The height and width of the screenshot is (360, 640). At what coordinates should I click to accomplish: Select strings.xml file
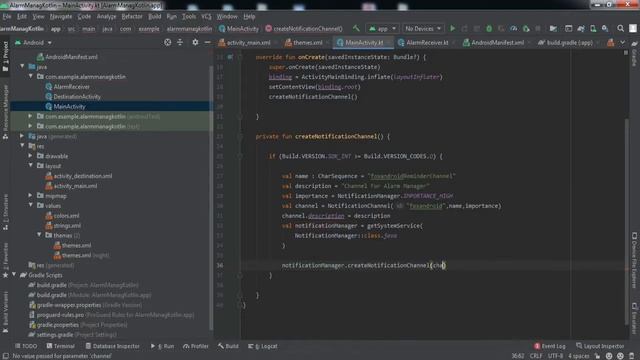click(67, 225)
